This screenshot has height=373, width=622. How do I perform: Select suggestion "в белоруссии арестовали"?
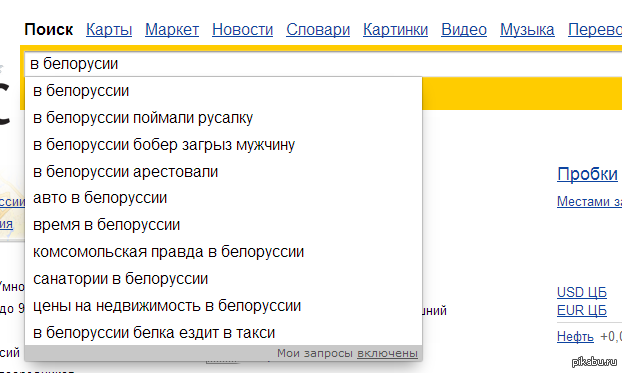[223, 172]
